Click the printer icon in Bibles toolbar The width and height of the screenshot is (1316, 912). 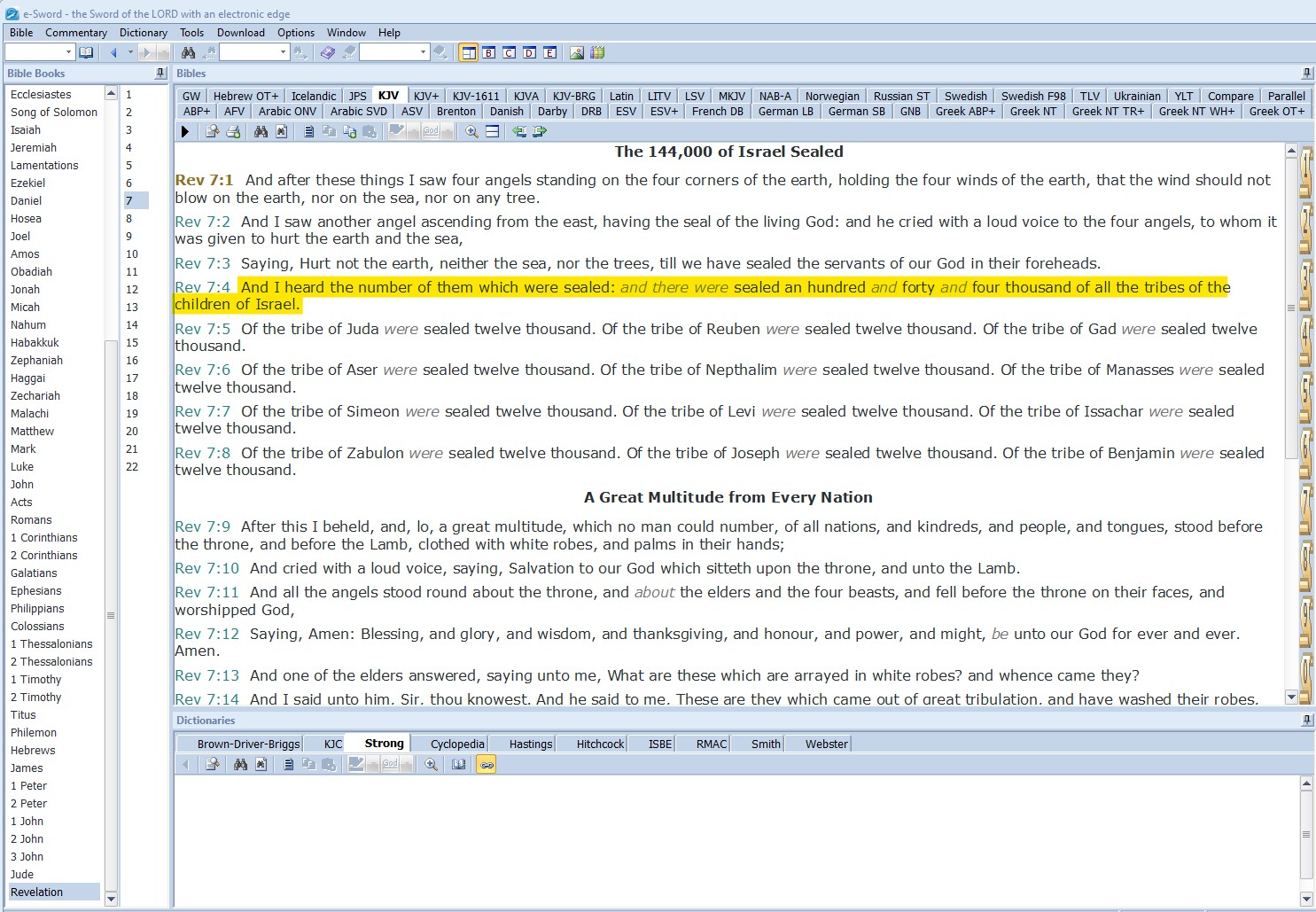[x=233, y=131]
